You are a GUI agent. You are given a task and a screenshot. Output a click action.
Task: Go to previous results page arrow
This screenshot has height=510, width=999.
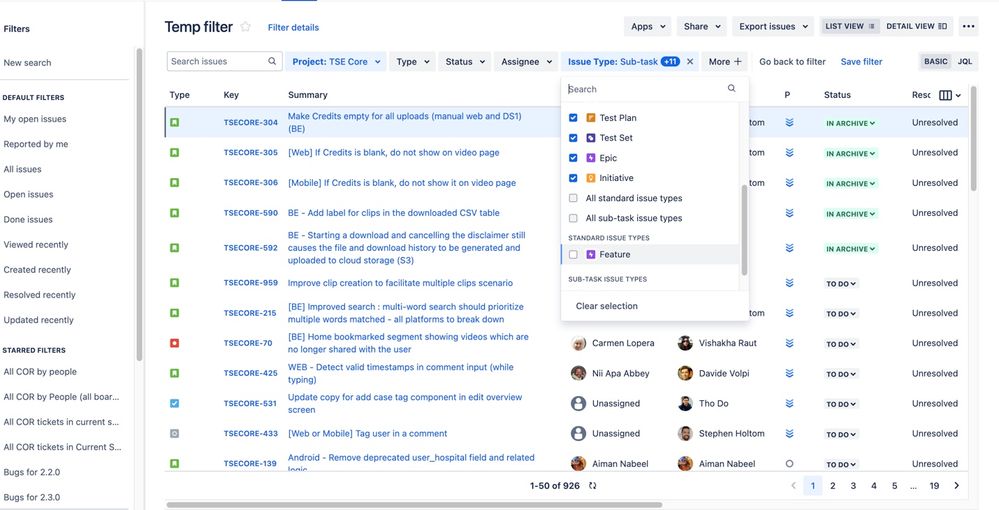(793, 486)
